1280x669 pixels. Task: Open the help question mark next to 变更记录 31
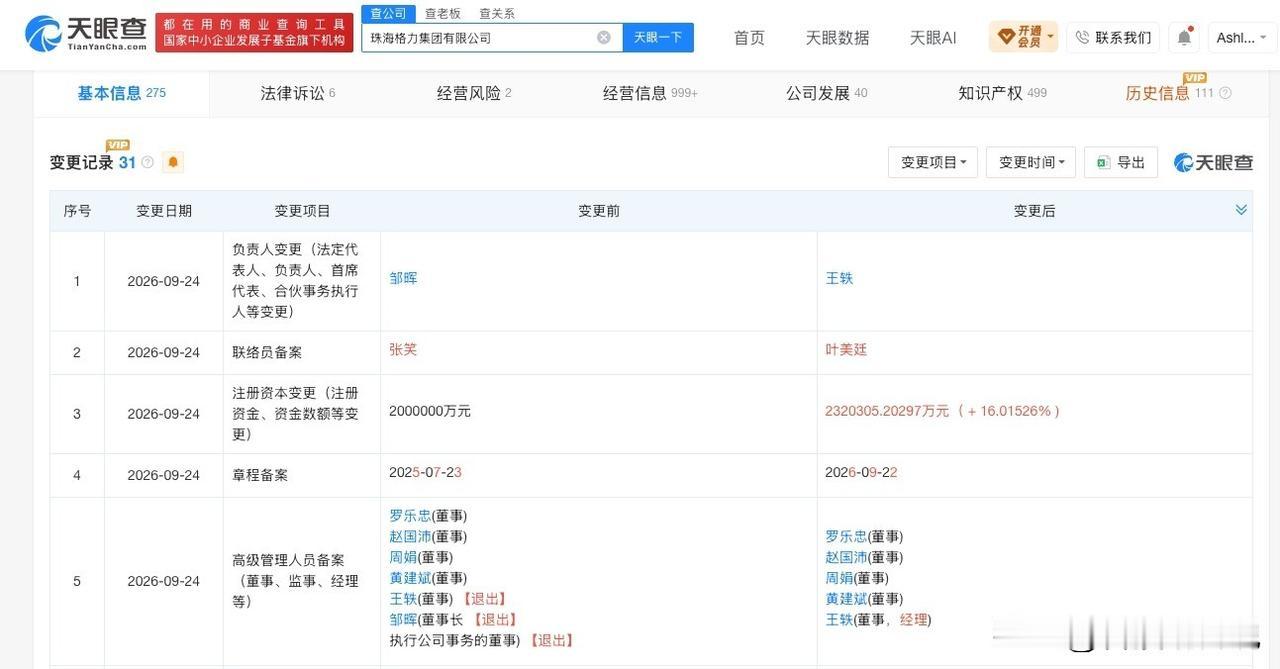(x=148, y=162)
